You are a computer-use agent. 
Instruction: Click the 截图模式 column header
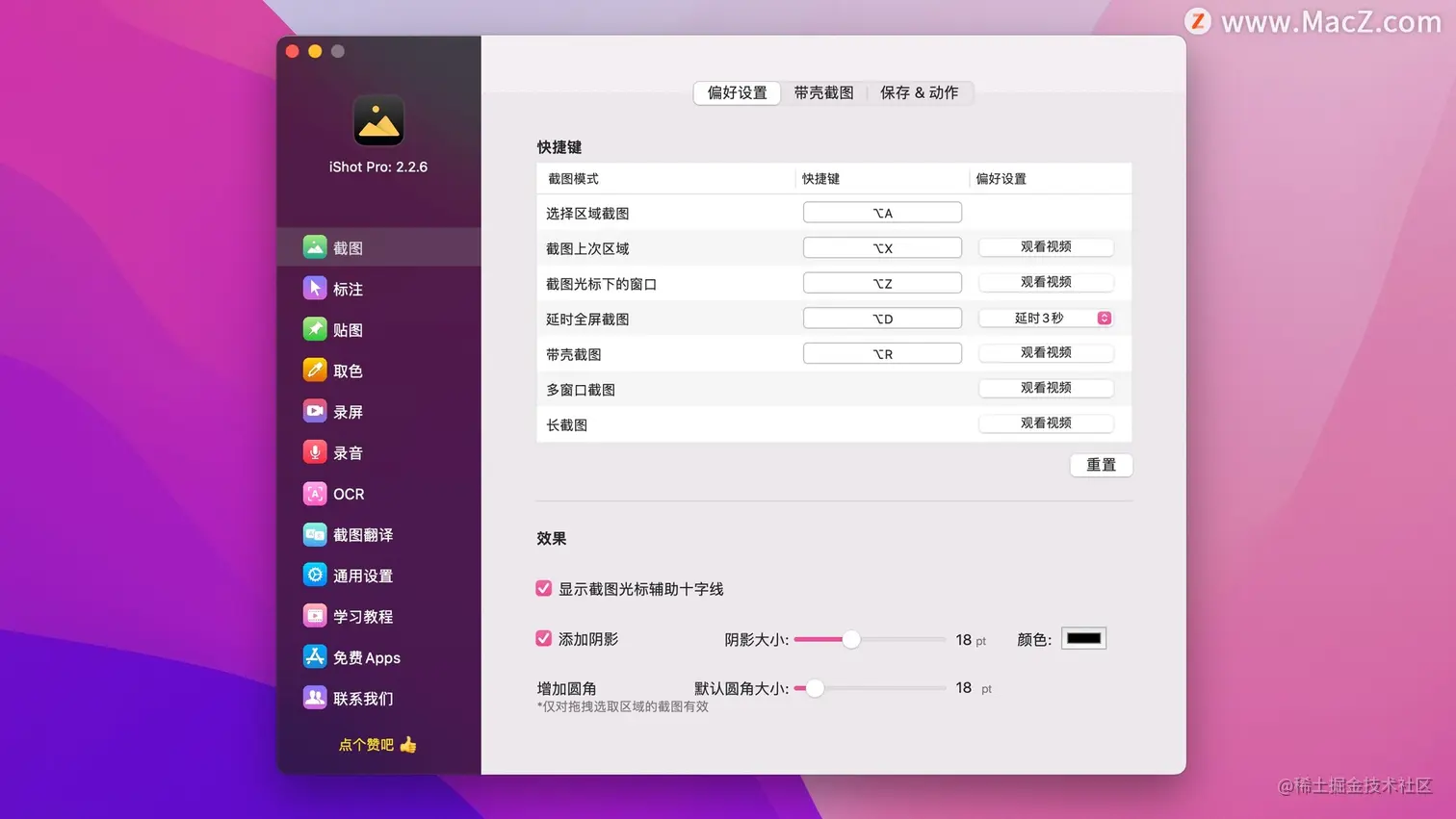[x=573, y=179]
